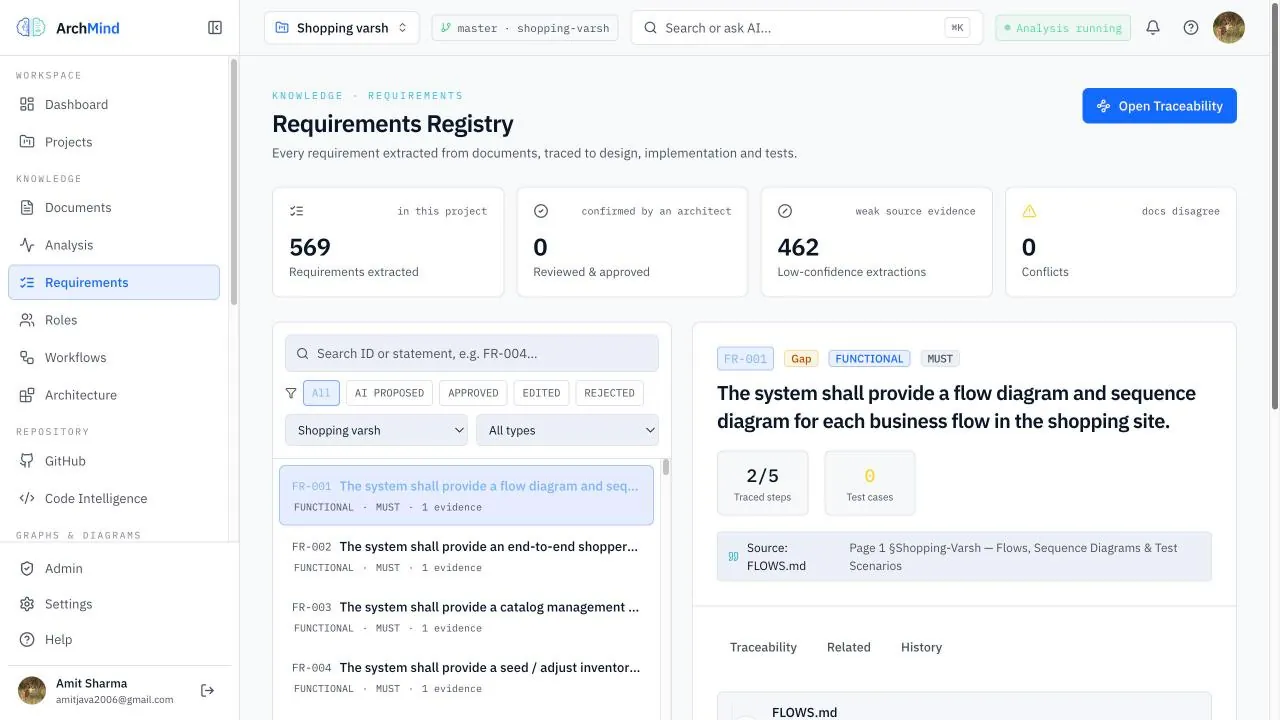Screen dimensions: 1280x720
Task: Click the Architecture sidebar icon
Action: (27, 395)
